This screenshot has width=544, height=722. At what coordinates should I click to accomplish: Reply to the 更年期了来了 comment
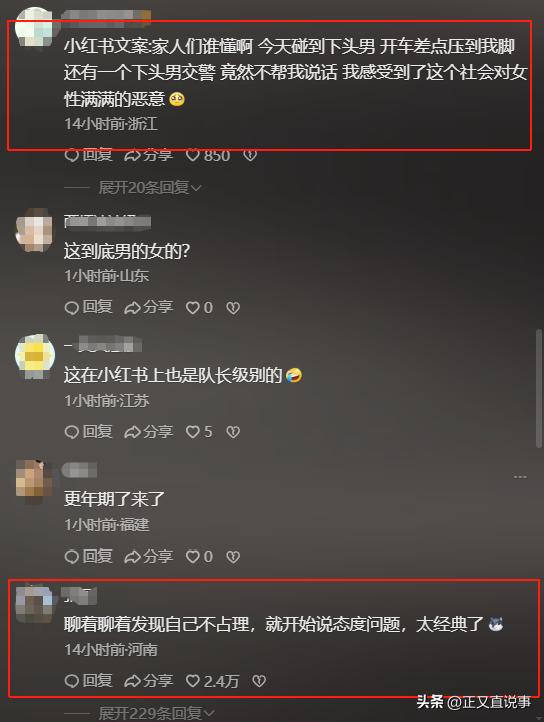(x=88, y=556)
